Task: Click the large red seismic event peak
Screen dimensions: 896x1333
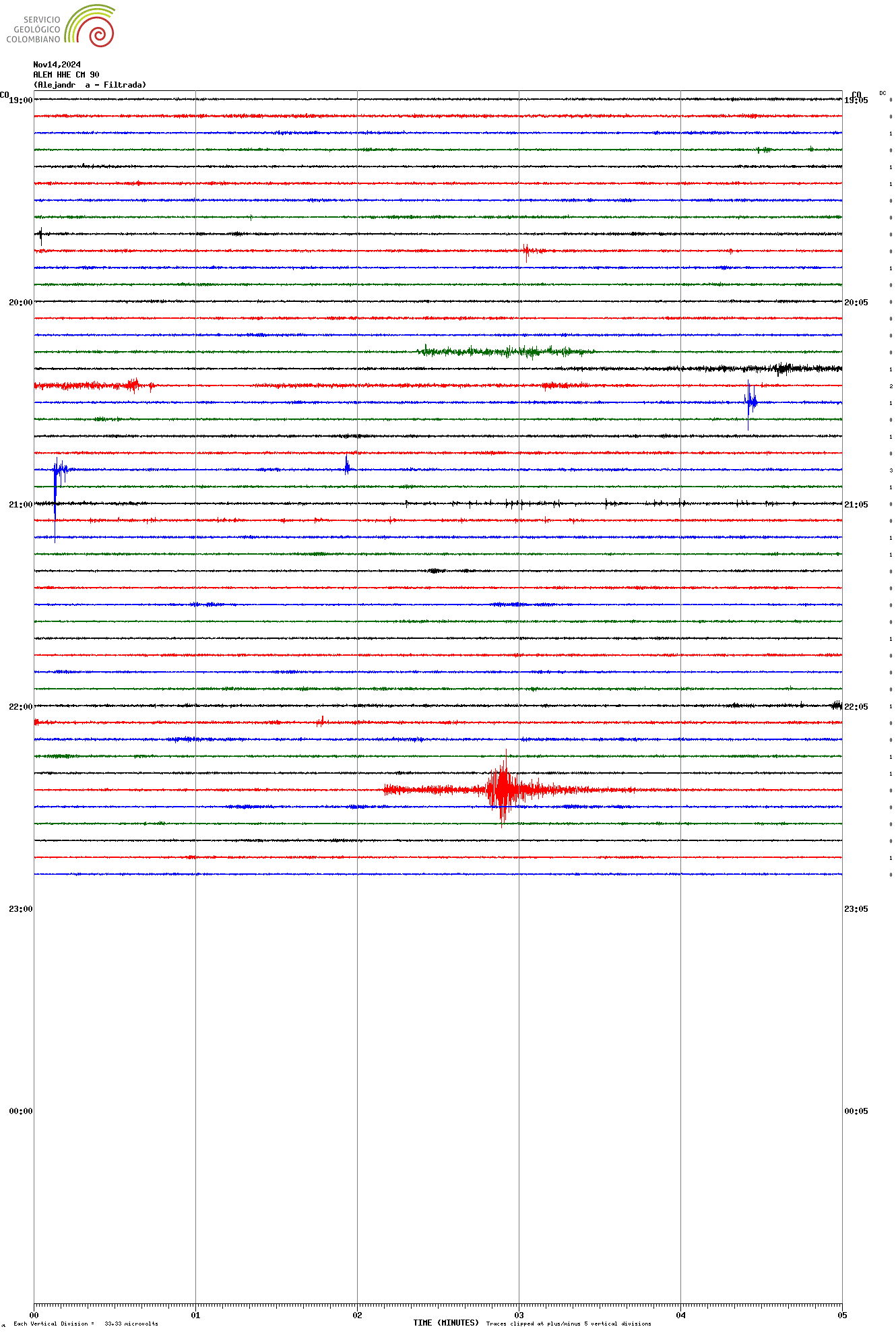Action: 502,789
